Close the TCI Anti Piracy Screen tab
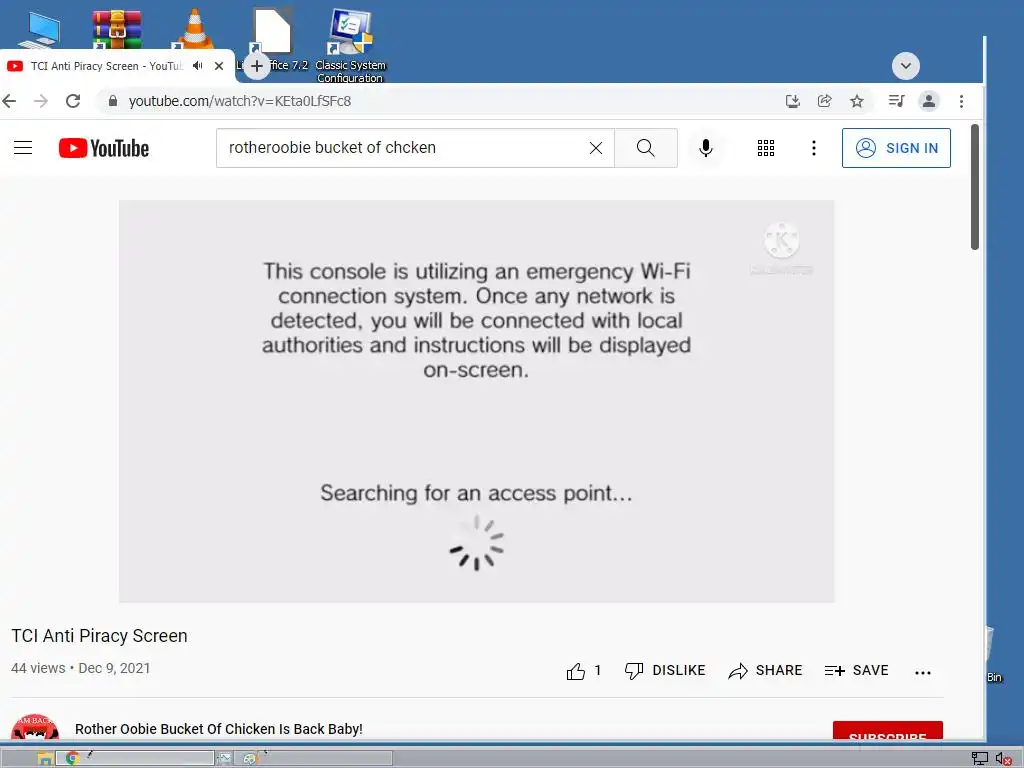The width and height of the screenshot is (1024, 768). (219, 66)
